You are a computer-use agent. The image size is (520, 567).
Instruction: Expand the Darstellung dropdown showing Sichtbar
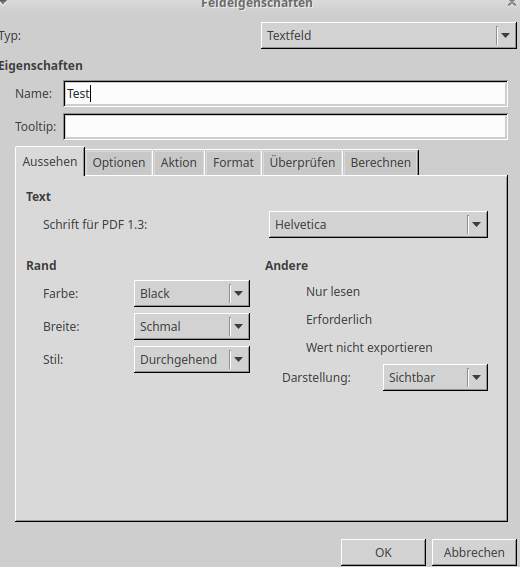click(435, 378)
